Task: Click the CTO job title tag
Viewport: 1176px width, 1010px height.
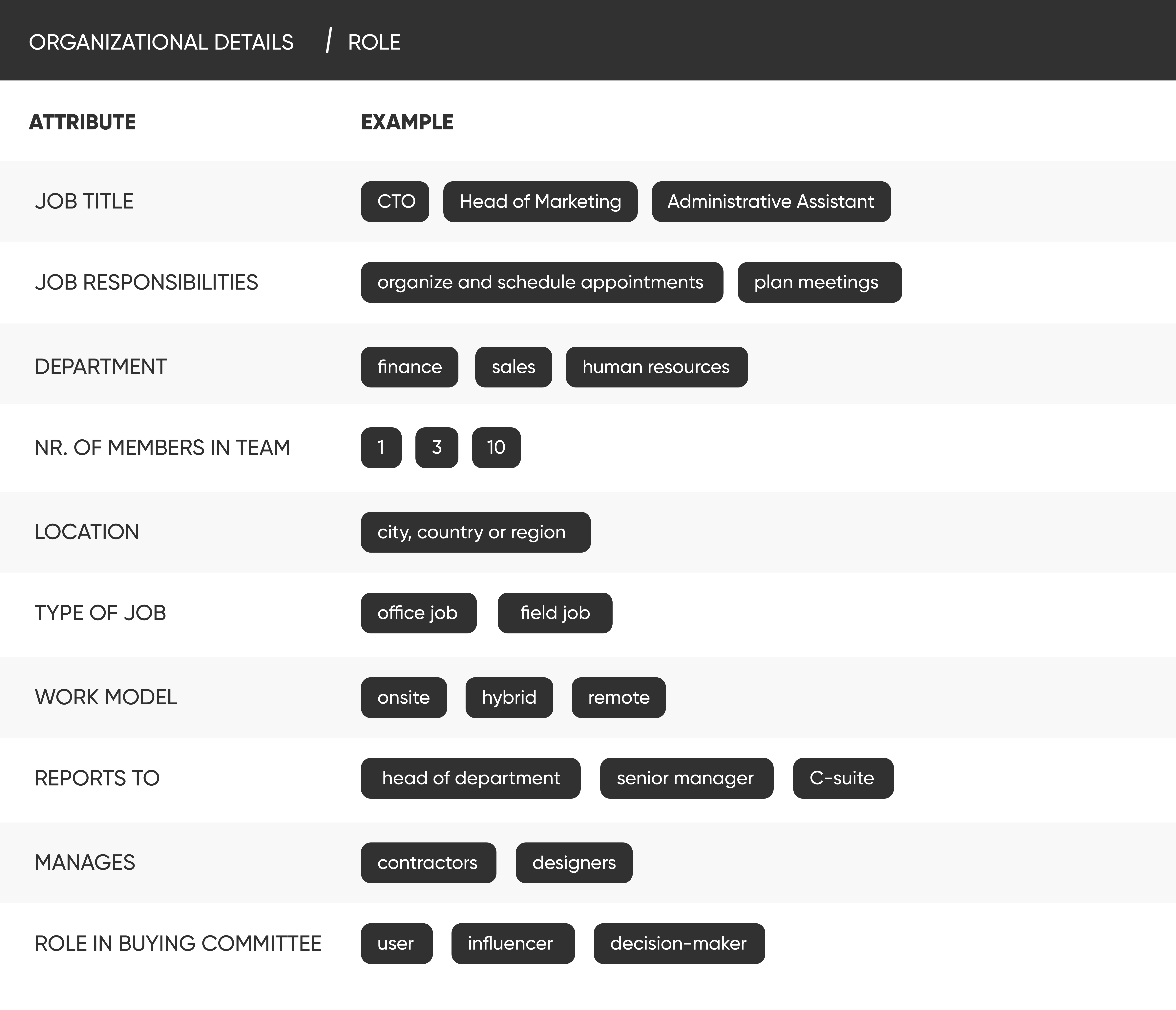Action: coord(395,202)
